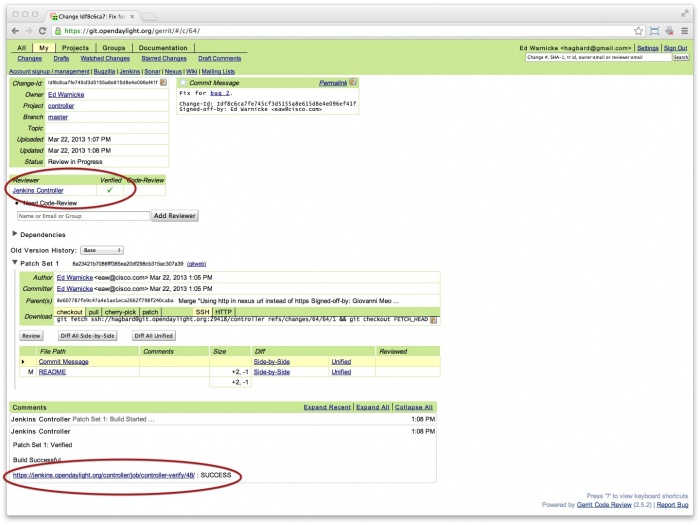Switch to the All tab
This screenshot has width=700, height=525.
click(21, 48)
